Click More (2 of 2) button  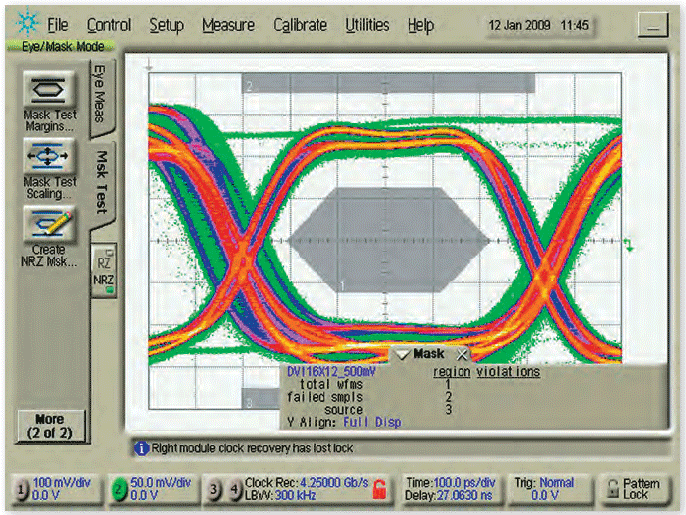click(x=49, y=425)
